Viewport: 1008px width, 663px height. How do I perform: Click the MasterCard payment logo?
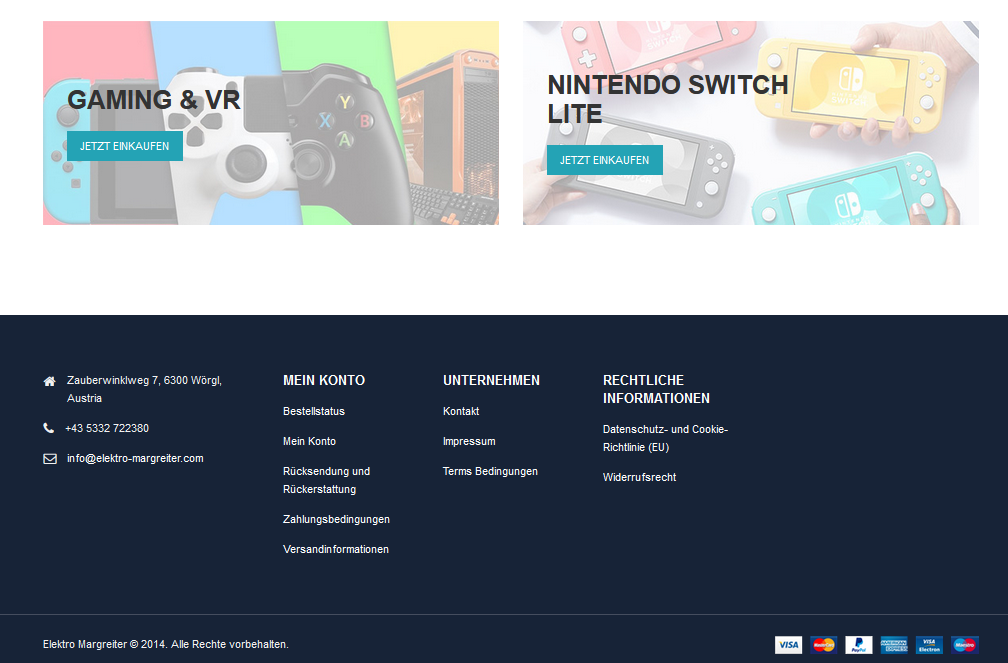824,644
